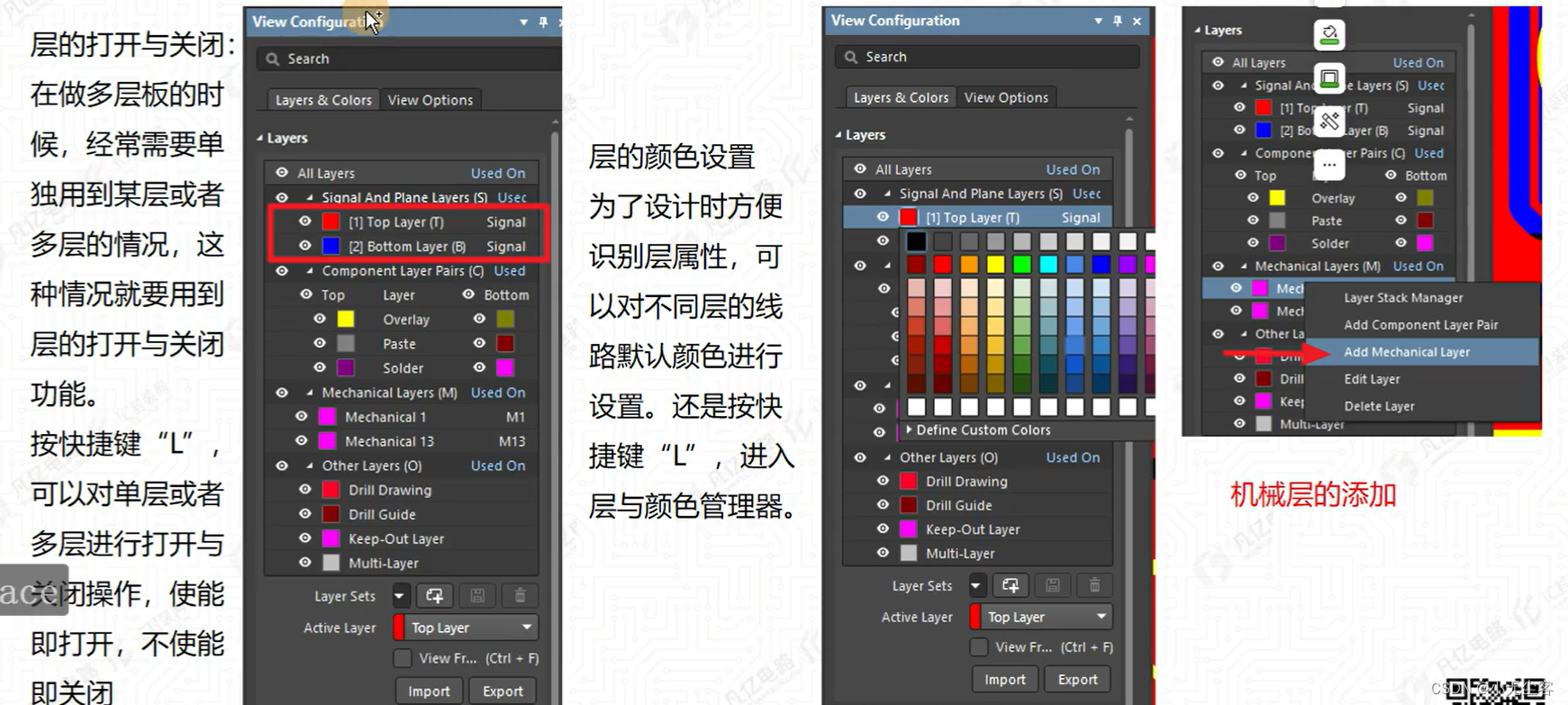Click Used On link for Mechanical Layers in left panel
This screenshot has height=705, width=1568.
point(497,393)
